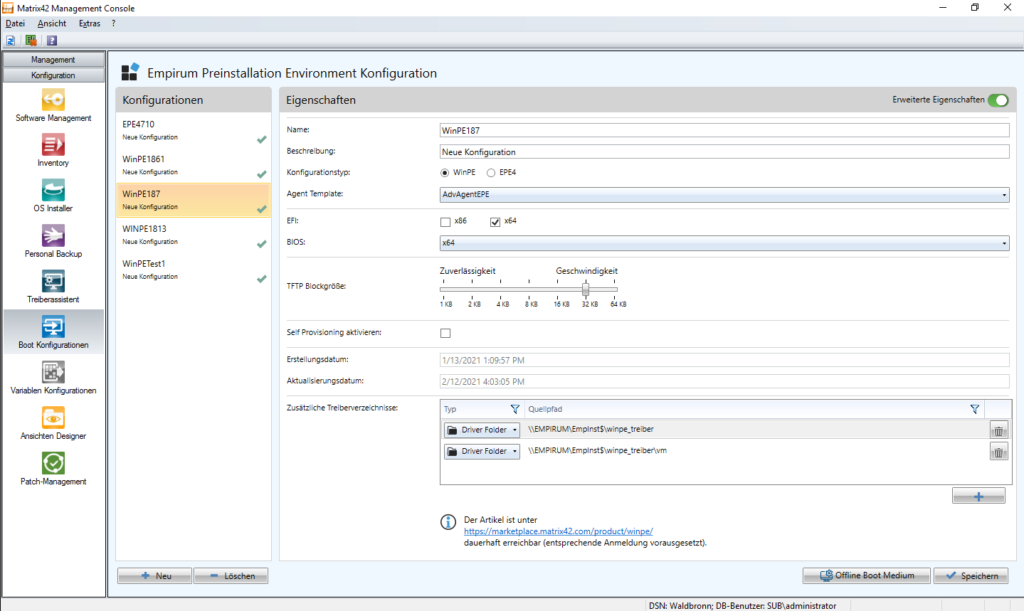Click the info icon beside the article note
This screenshot has width=1024, height=611.
click(448, 522)
